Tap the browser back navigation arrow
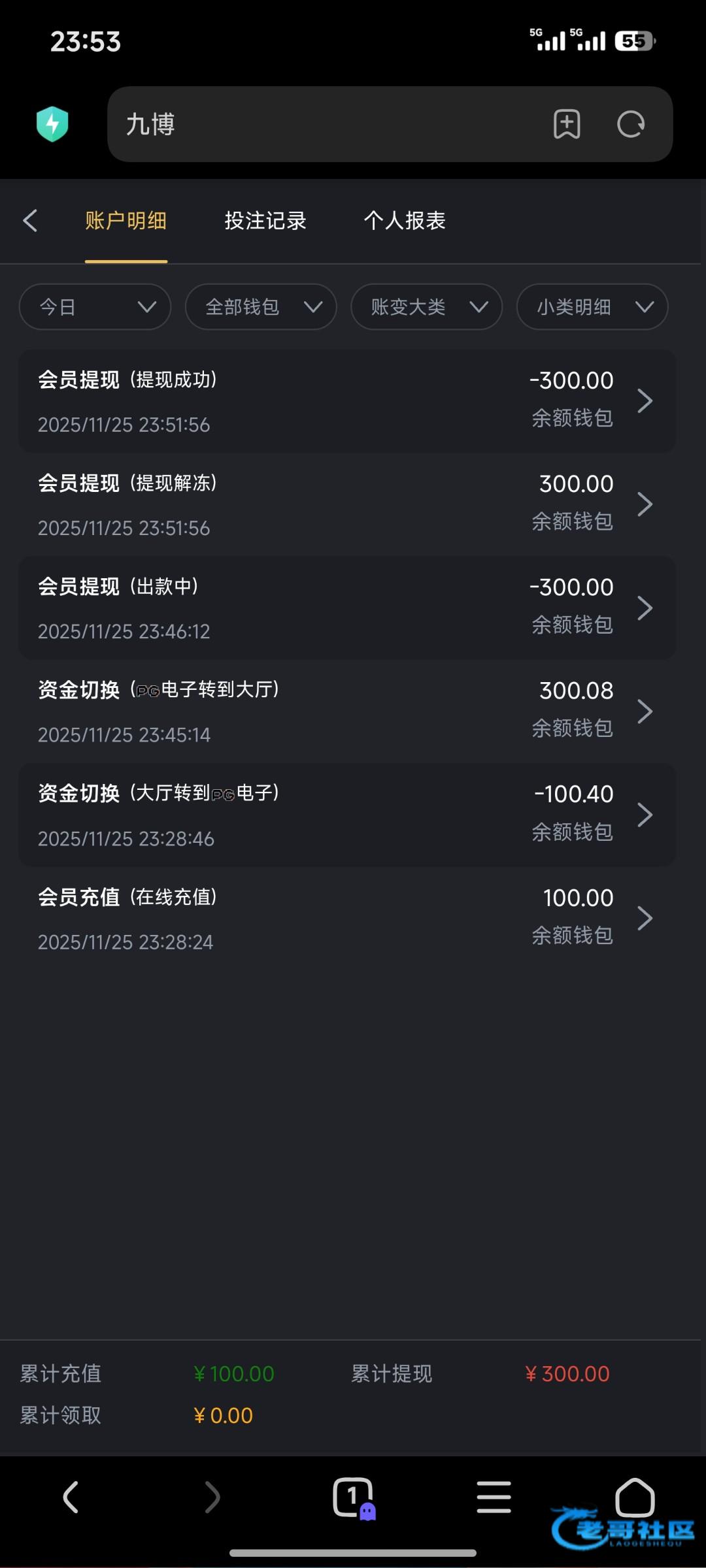The image size is (706, 1568). (71, 1497)
